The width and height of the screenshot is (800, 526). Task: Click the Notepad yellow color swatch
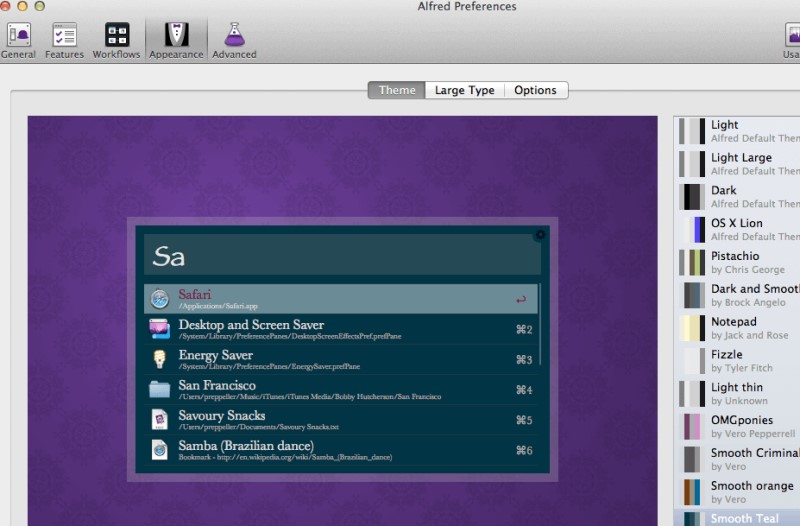692,328
